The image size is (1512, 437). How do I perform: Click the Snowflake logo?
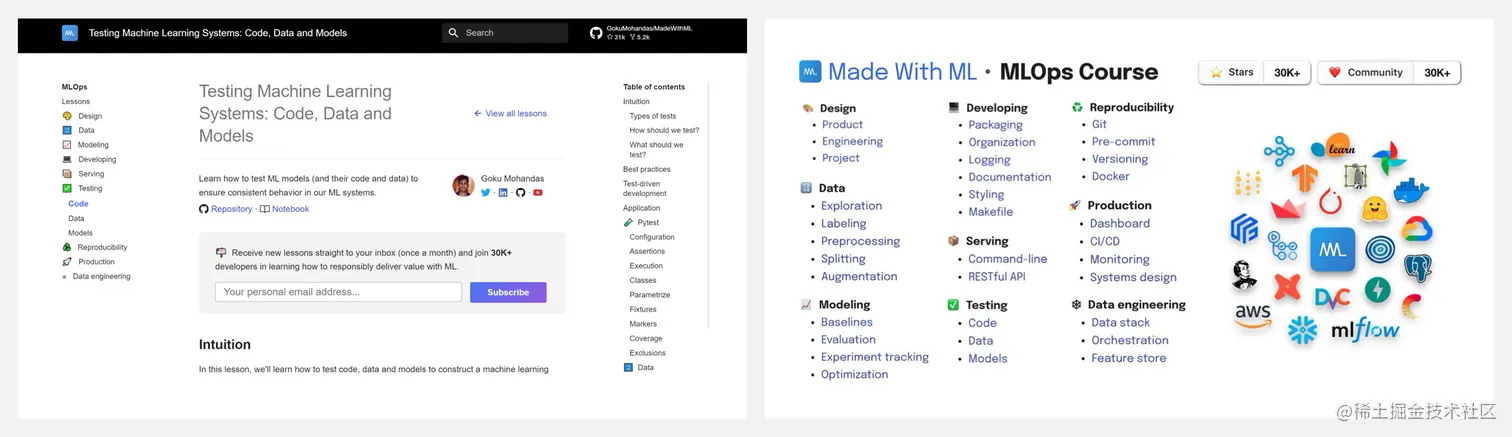1302,330
